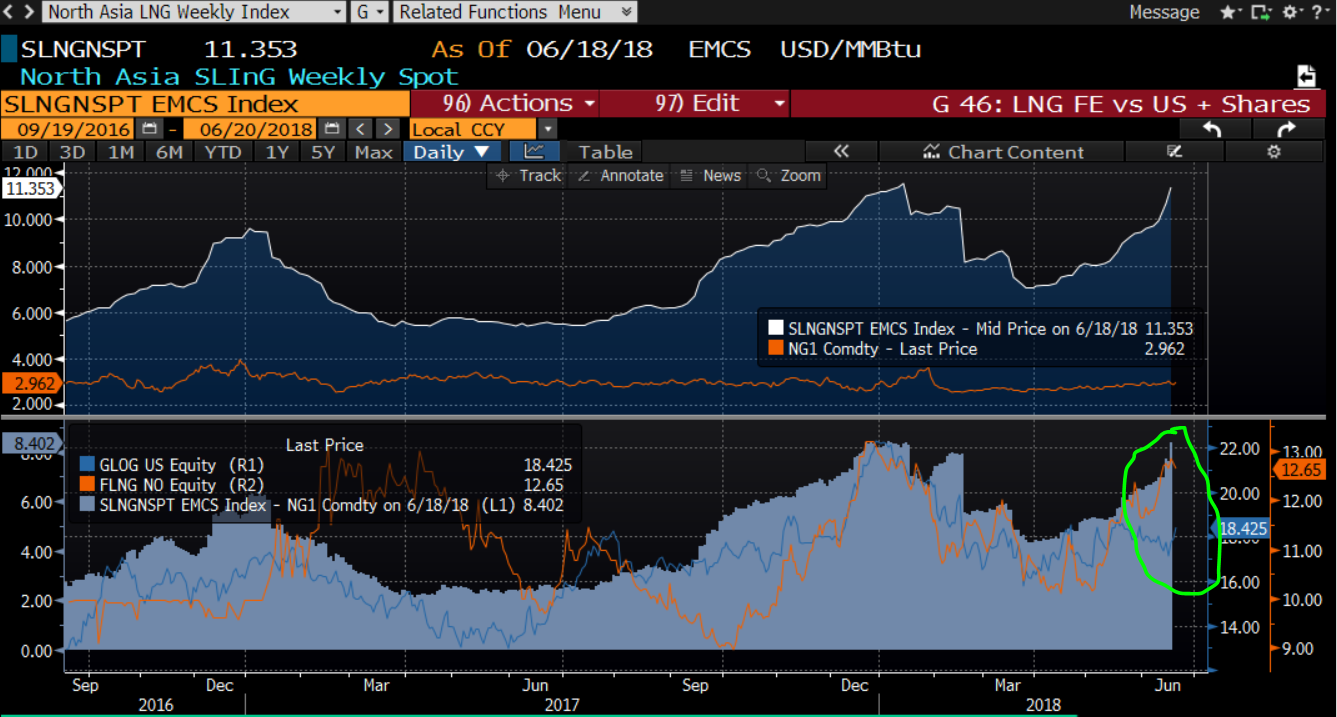
Task: Open the help question mark menu
Action: pos(1319,12)
